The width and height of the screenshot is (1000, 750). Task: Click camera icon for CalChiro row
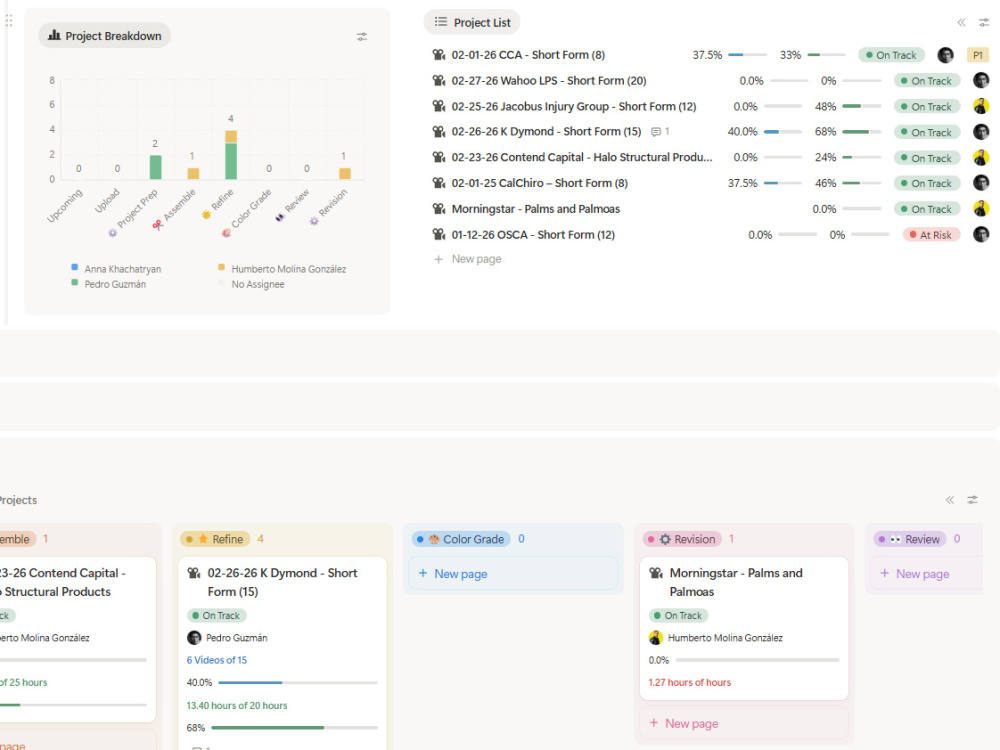coord(439,183)
